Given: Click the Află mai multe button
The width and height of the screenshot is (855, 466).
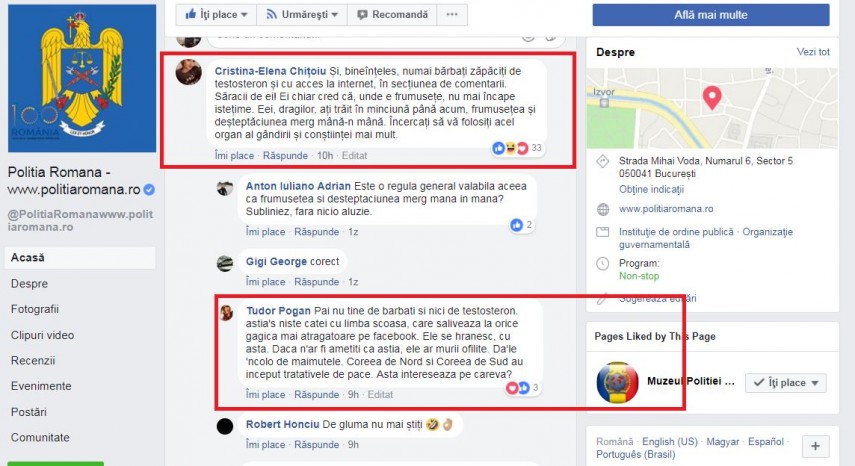Looking at the screenshot, I should (711, 15).
